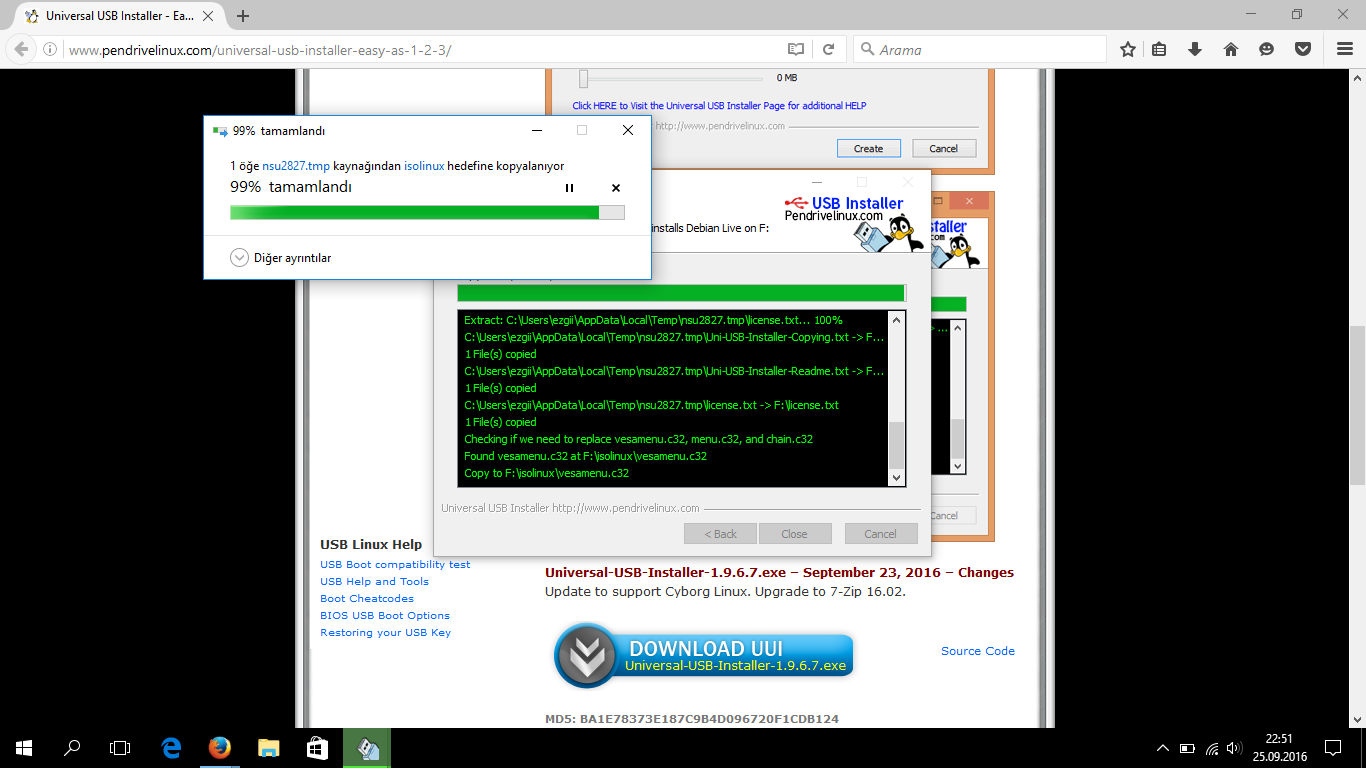Click the green copy progress bar

pos(427,212)
